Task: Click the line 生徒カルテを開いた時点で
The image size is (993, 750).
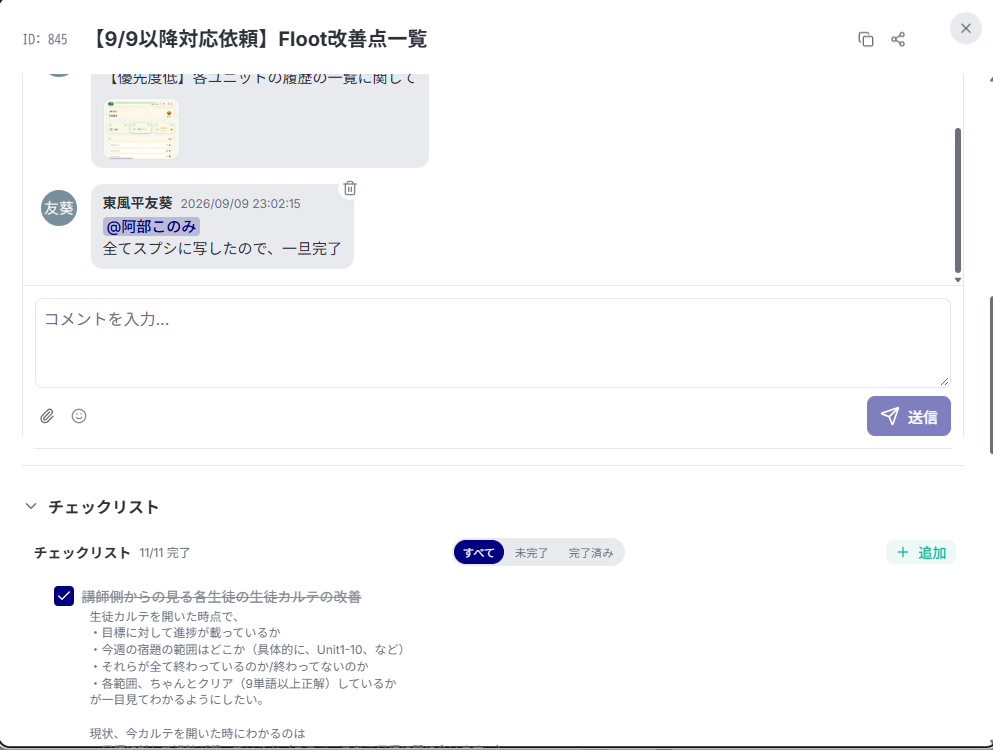Action: pyautogui.click(x=165, y=616)
